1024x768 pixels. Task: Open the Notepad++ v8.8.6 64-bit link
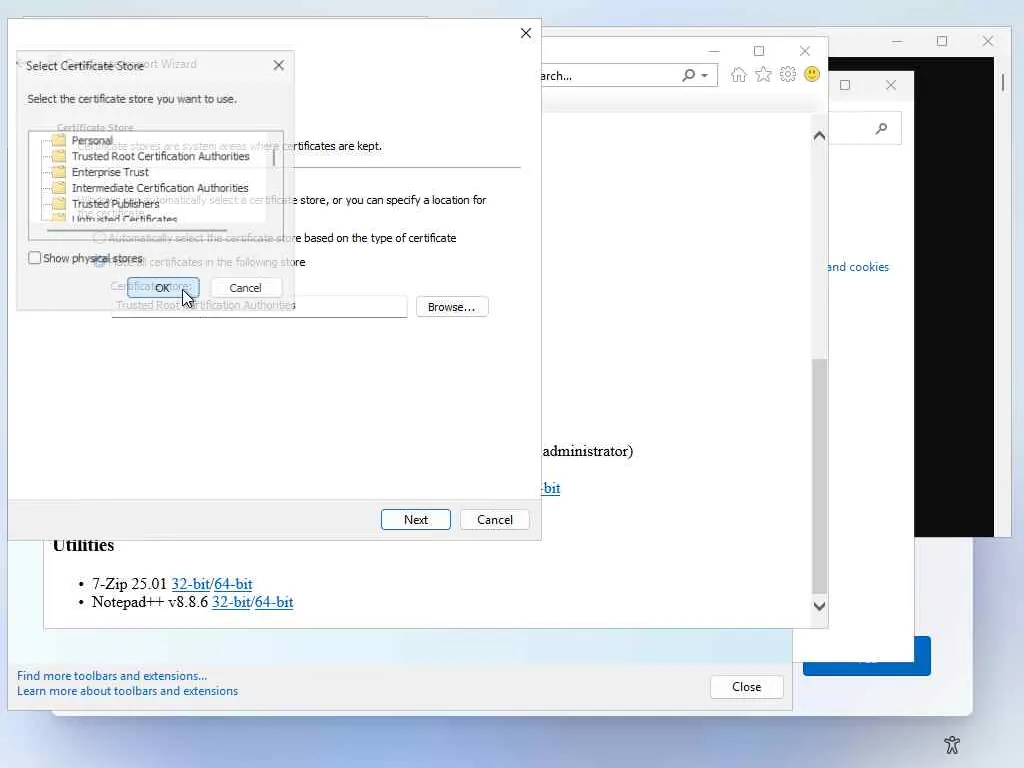click(274, 602)
